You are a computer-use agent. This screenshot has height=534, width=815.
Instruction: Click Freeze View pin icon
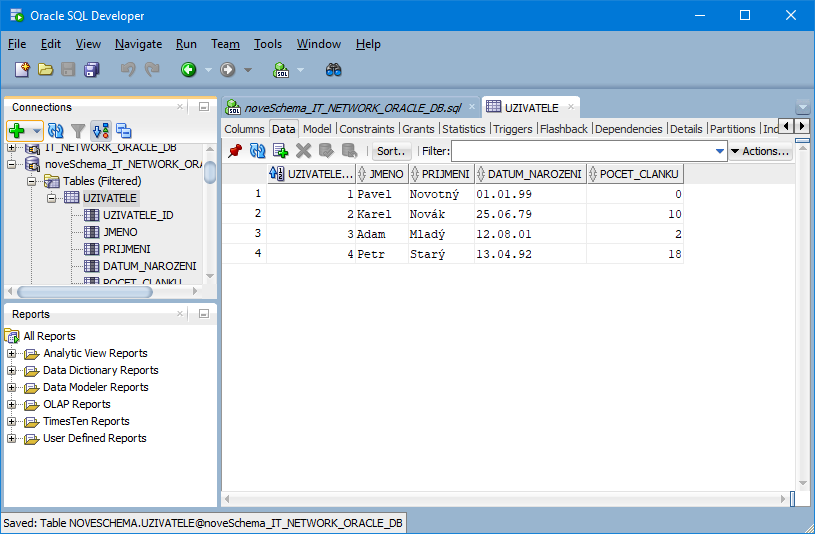tap(235, 151)
